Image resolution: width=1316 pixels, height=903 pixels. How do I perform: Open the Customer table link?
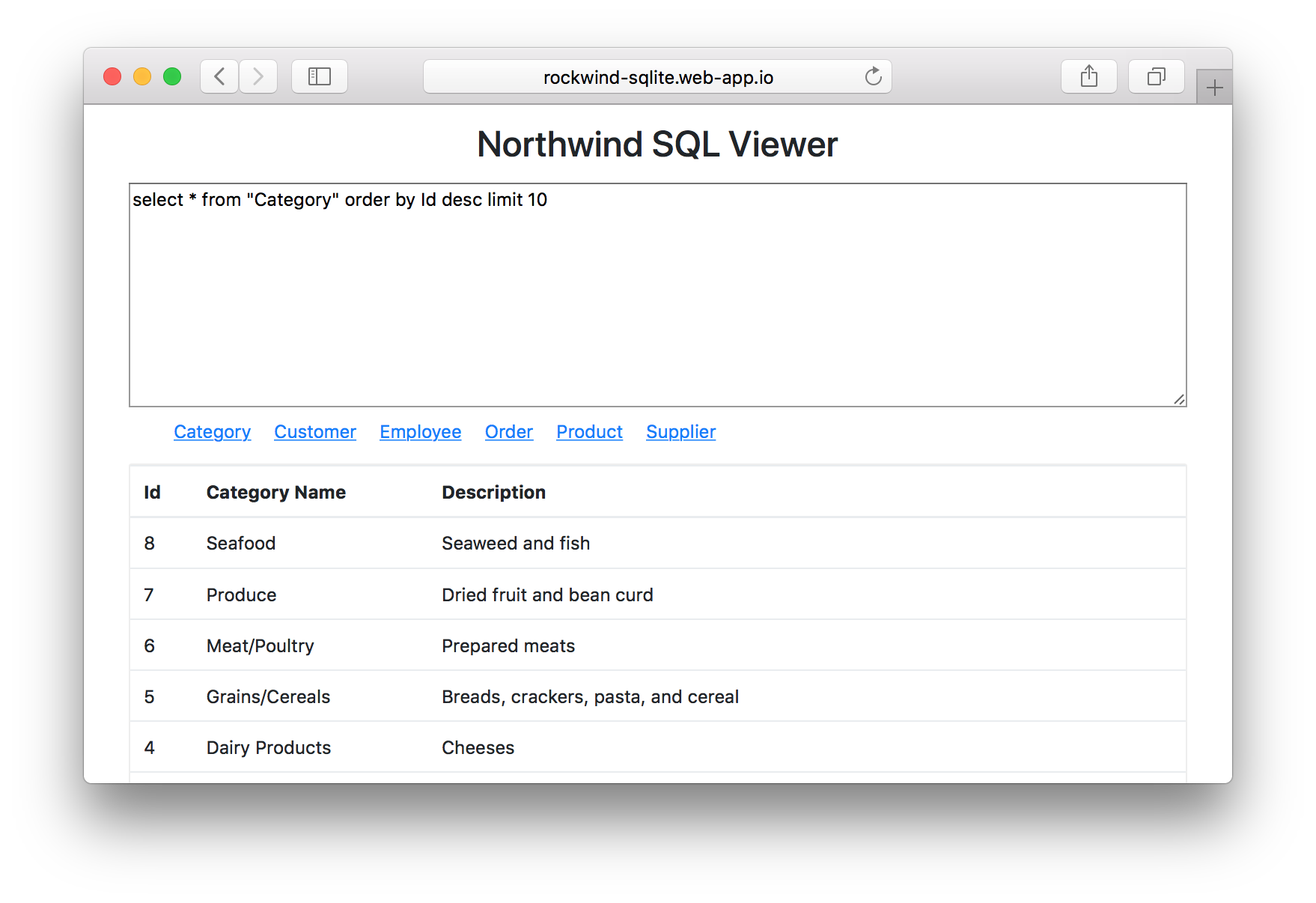(x=315, y=432)
